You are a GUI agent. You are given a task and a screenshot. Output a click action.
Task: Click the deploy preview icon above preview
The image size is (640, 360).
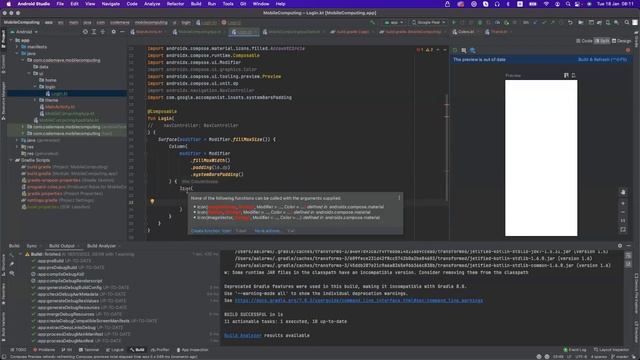(x=573, y=76)
